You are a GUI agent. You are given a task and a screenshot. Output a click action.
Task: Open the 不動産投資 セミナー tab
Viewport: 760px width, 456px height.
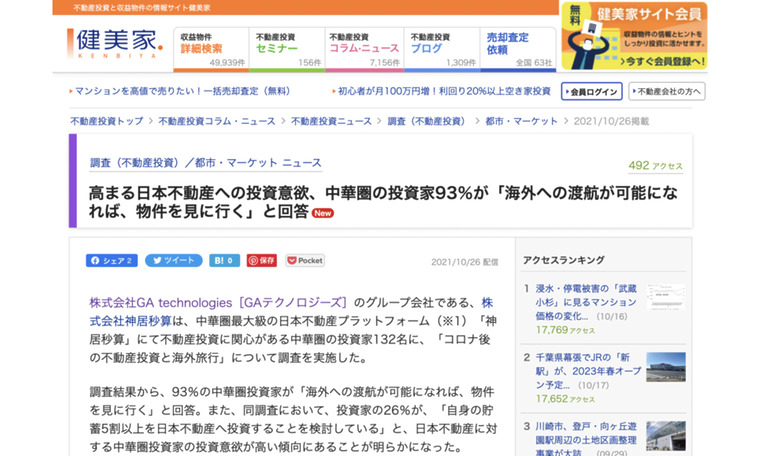point(287,48)
